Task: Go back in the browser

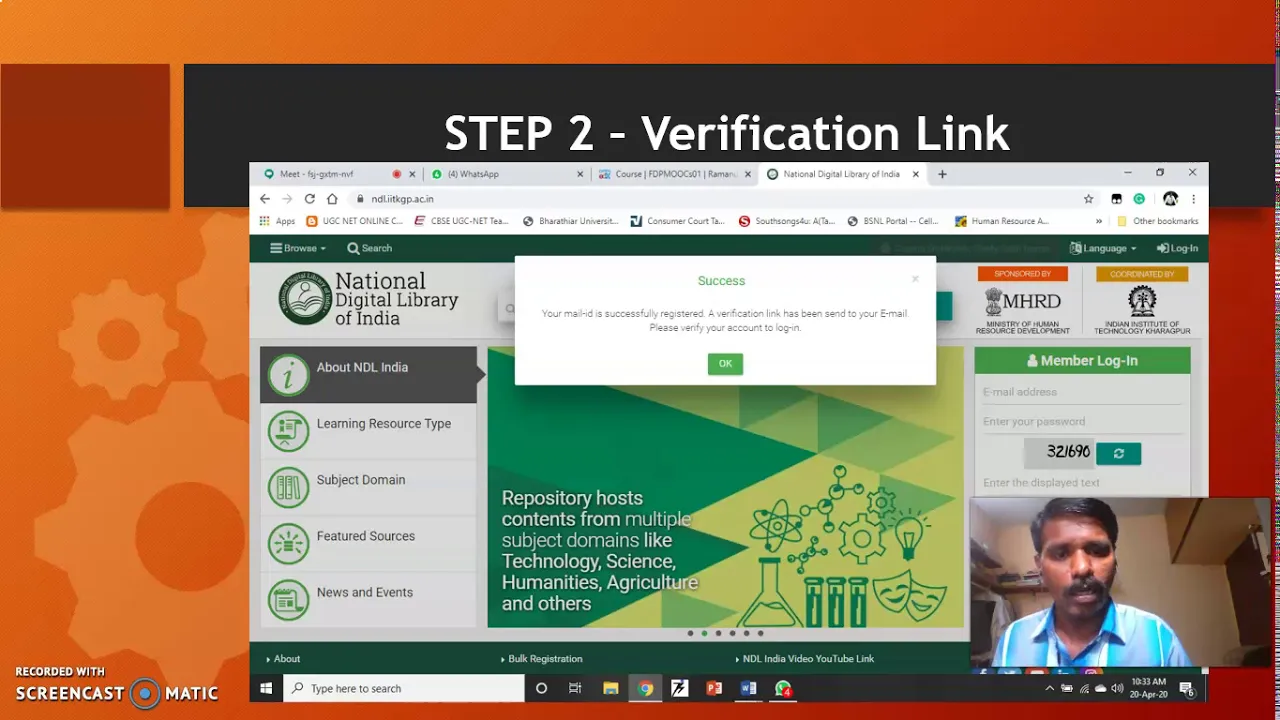Action: pos(265,199)
